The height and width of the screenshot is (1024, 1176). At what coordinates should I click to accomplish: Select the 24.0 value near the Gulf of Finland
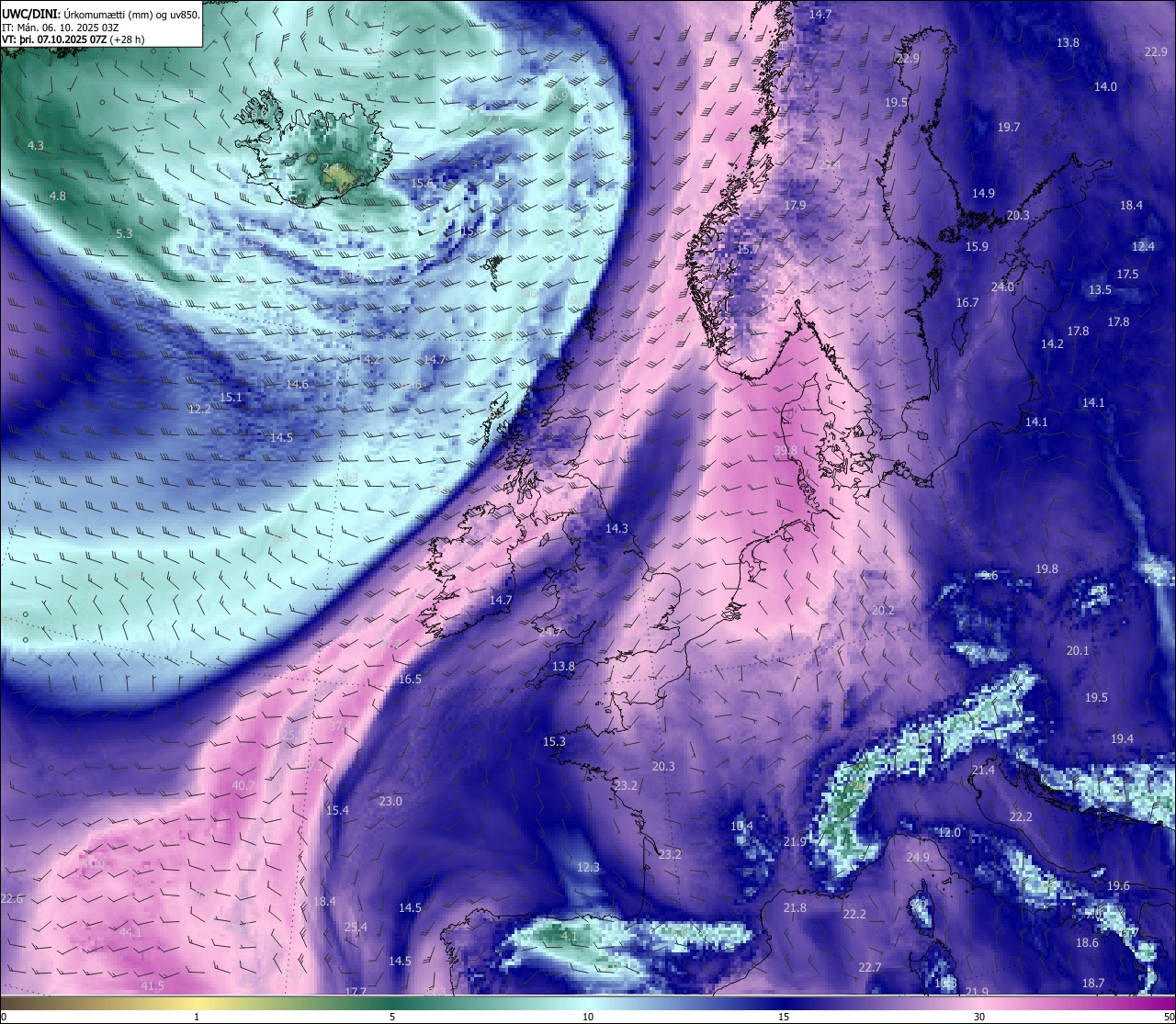tap(1002, 287)
